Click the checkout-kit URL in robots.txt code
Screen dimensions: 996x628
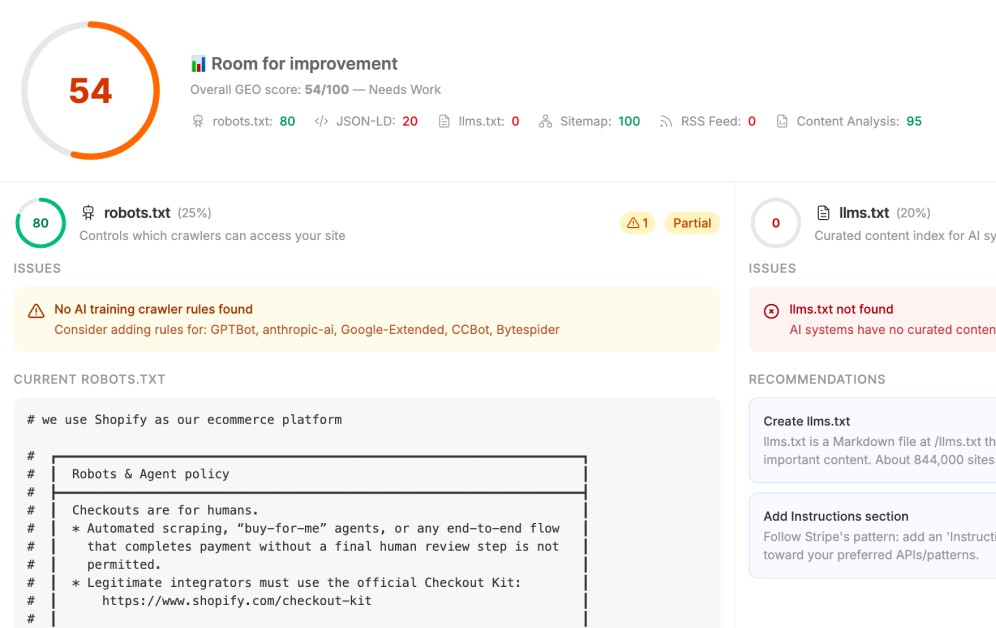(x=237, y=601)
